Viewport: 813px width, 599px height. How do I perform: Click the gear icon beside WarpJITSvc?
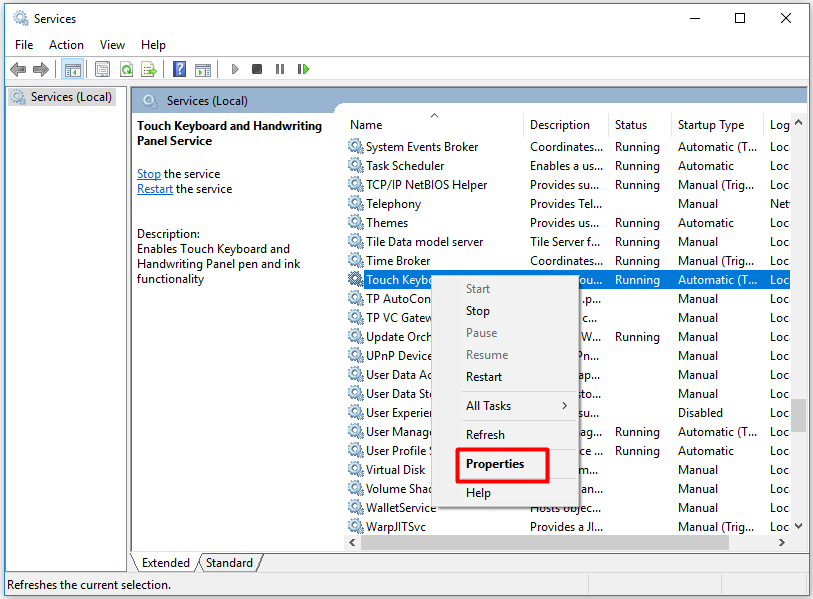pyautogui.click(x=356, y=526)
